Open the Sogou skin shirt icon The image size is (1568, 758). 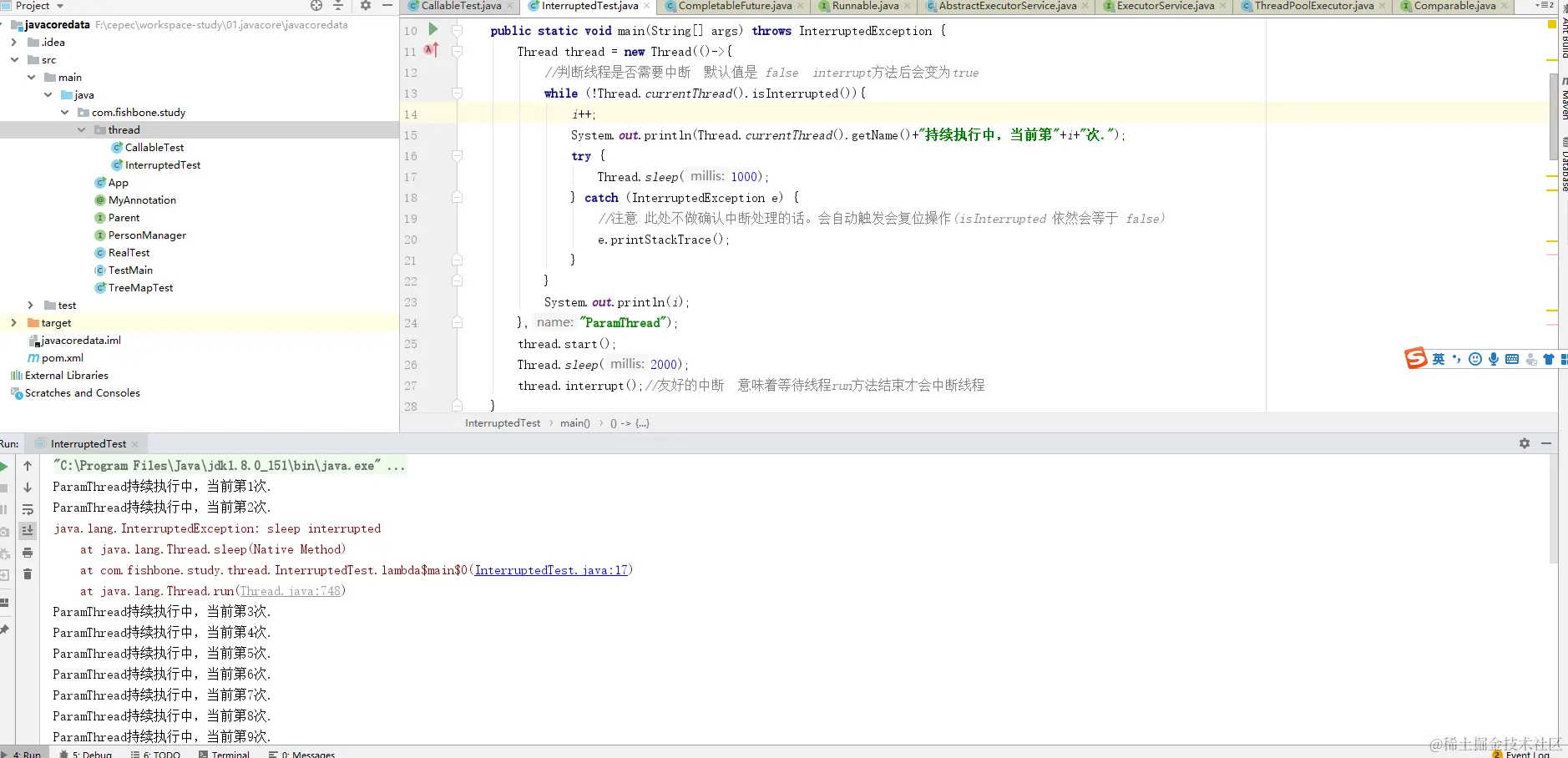(x=1549, y=359)
